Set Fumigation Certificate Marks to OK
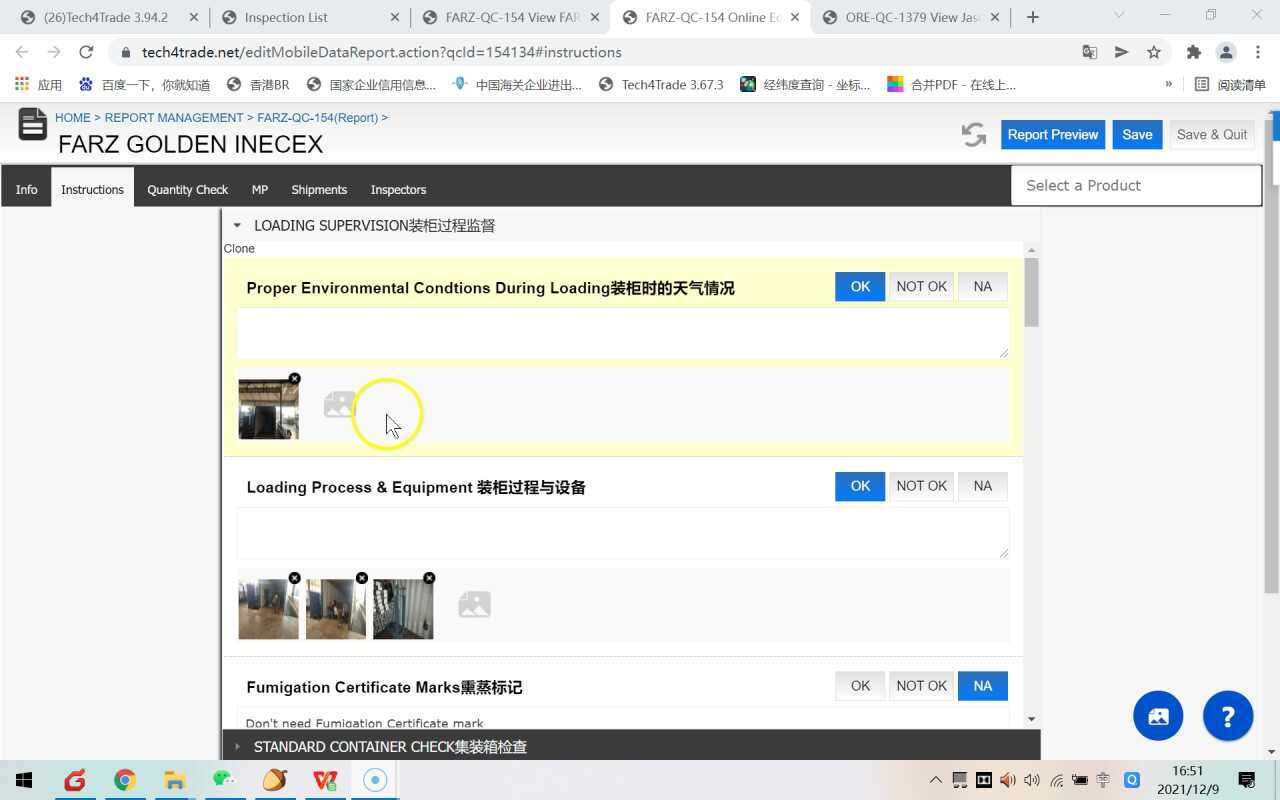The width and height of the screenshot is (1280, 800). click(x=859, y=686)
